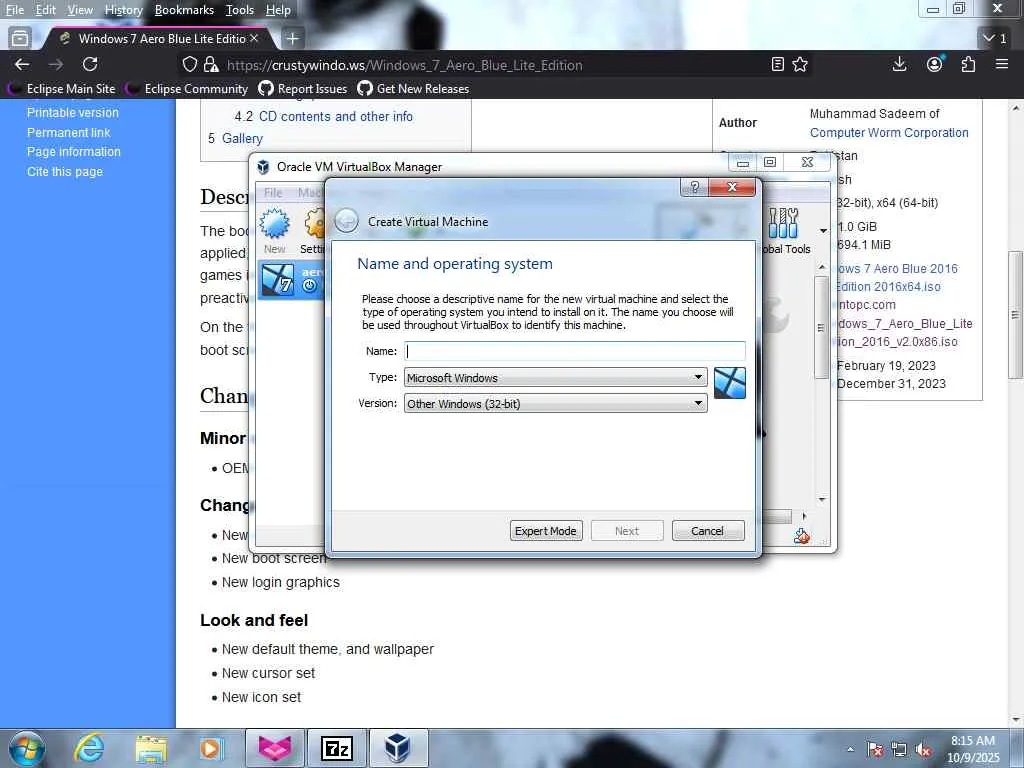Click Firefox reload page icon

90,64
